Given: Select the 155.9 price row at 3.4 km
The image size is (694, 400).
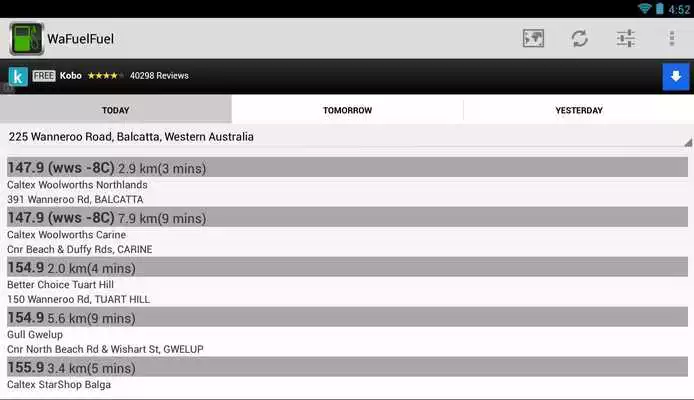Looking at the screenshot, I should pyautogui.click(x=347, y=367).
